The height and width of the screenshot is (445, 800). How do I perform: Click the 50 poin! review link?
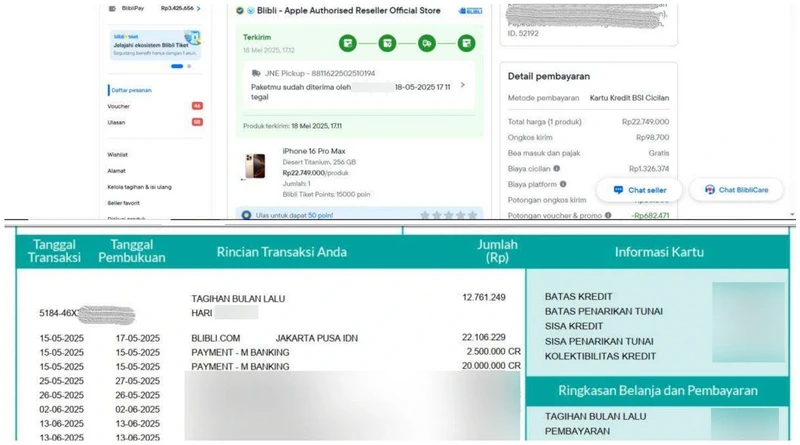pyautogui.click(x=320, y=215)
